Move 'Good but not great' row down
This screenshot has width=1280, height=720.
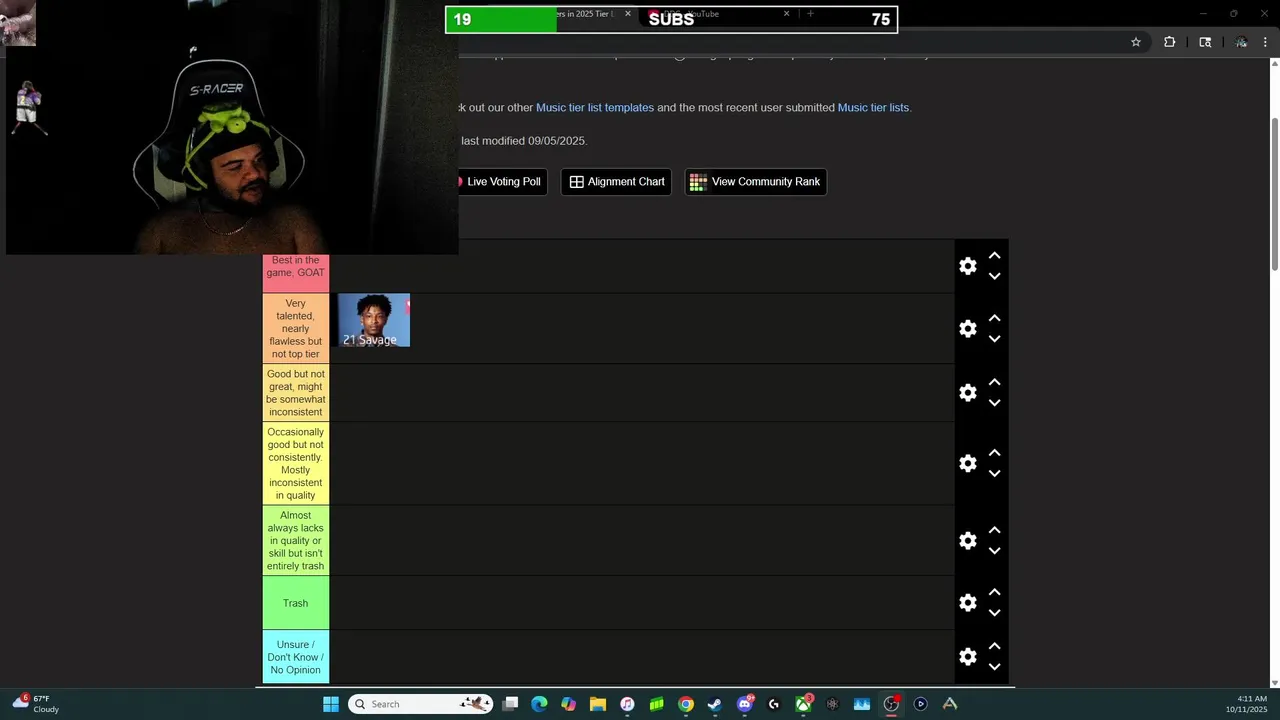point(994,403)
